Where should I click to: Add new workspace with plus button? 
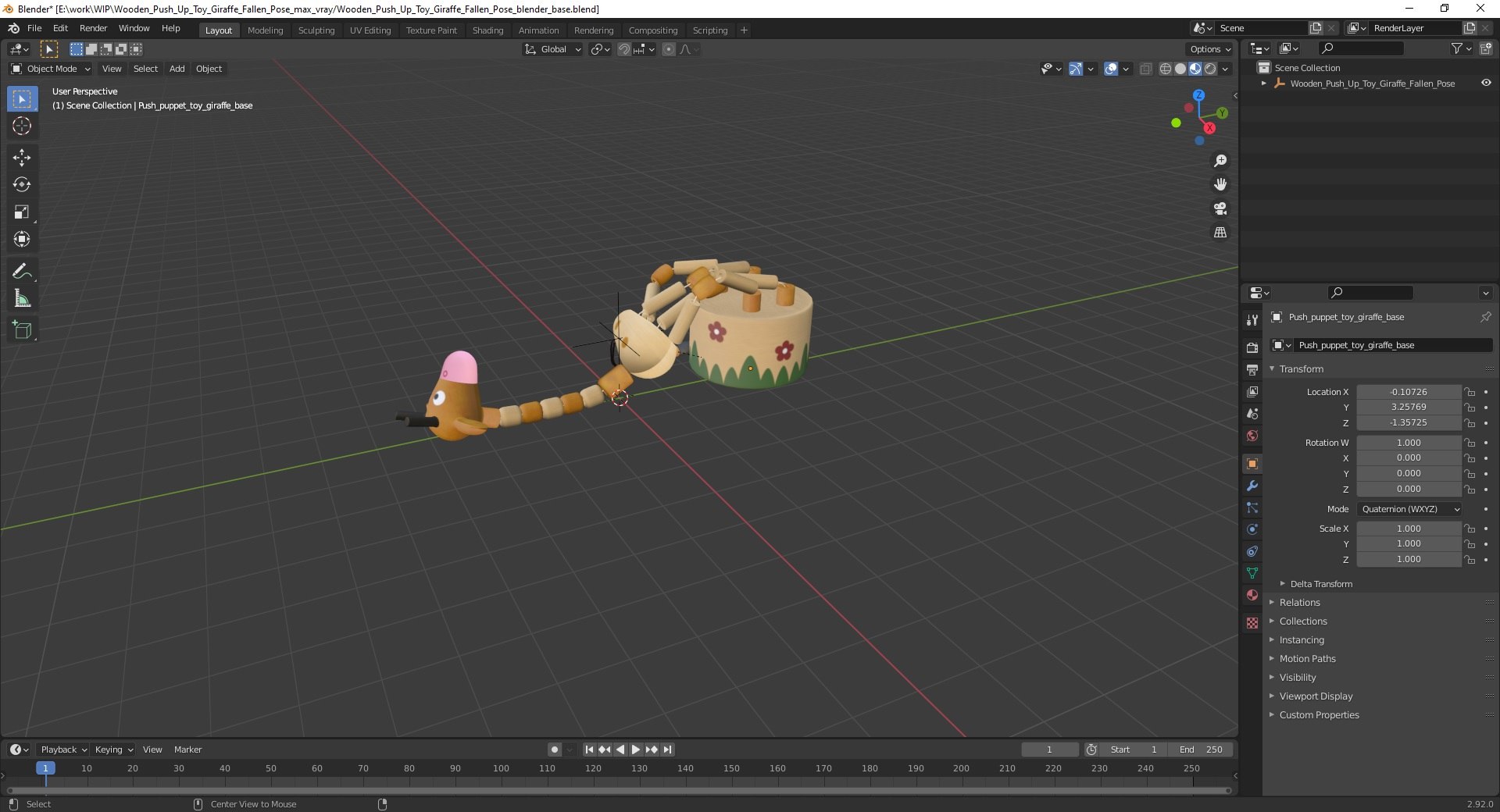tap(744, 30)
